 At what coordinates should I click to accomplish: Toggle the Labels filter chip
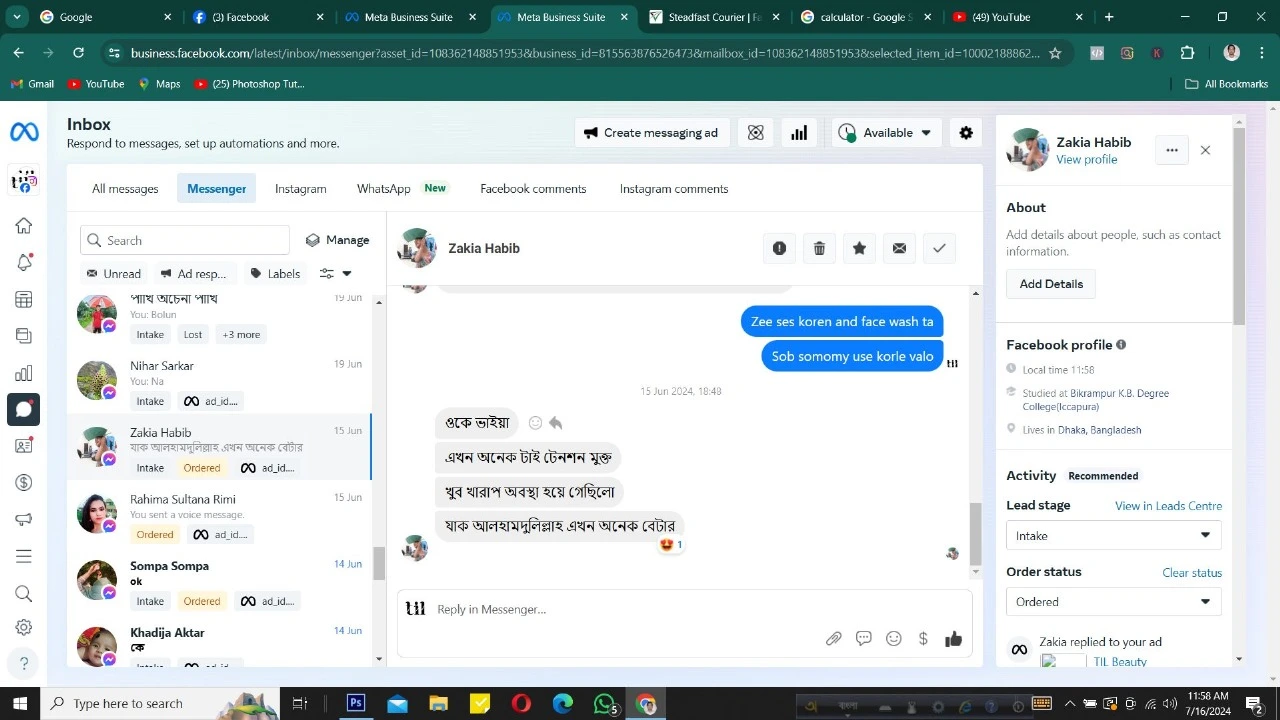pyautogui.click(x=275, y=273)
